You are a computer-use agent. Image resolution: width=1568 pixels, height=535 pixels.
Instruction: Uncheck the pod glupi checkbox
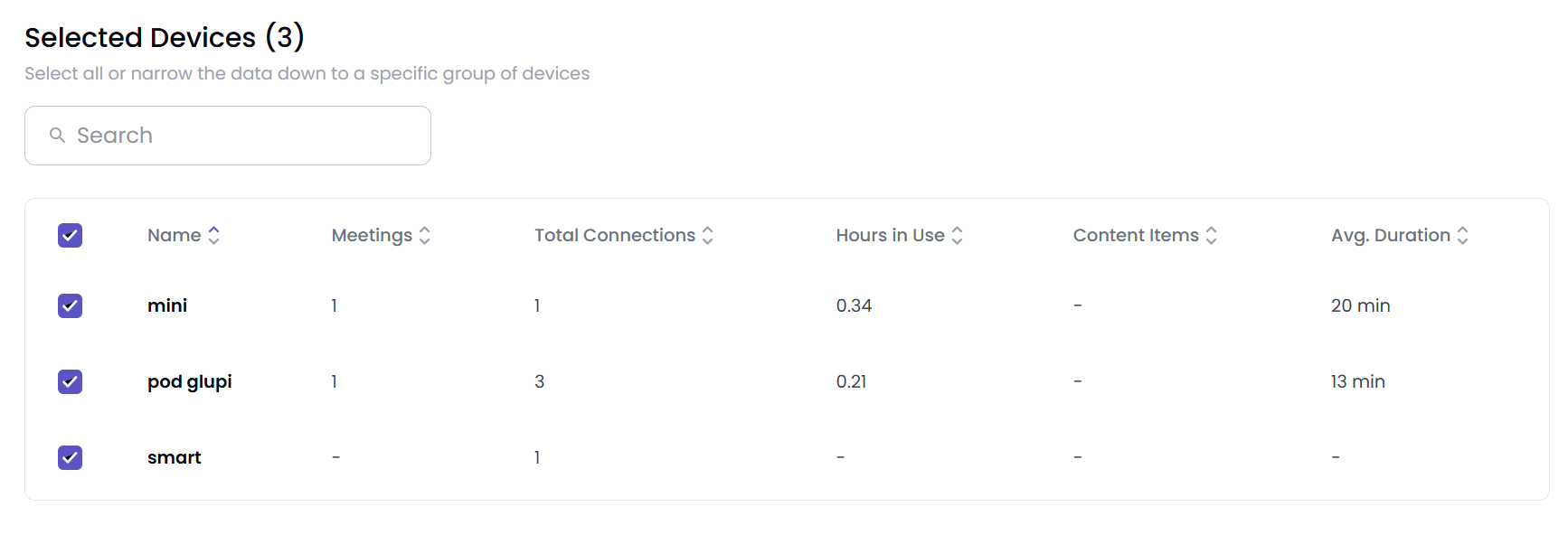[70, 381]
